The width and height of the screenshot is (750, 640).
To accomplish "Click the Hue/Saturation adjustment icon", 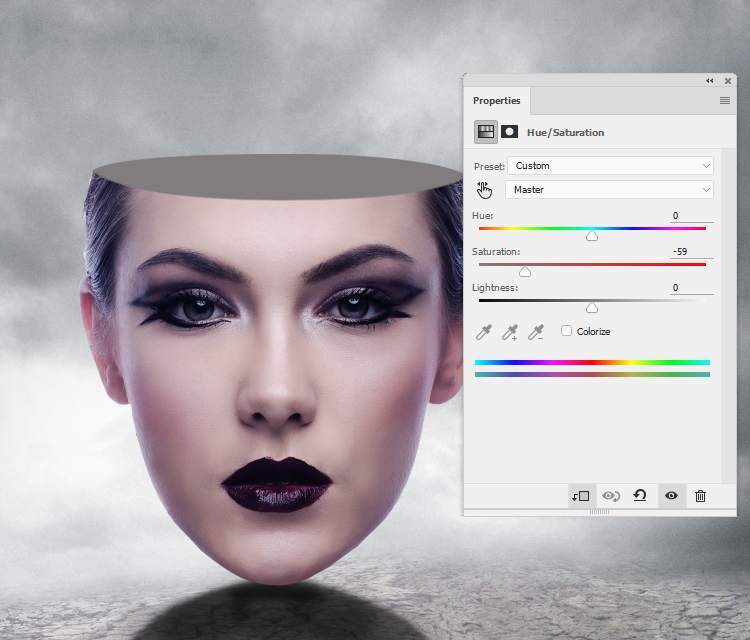I will tap(485, 132).
